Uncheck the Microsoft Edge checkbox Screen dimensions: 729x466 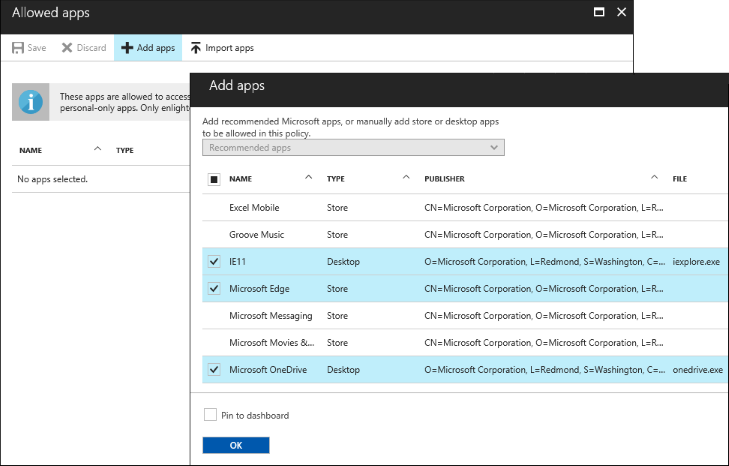click(x=214, y=289)
